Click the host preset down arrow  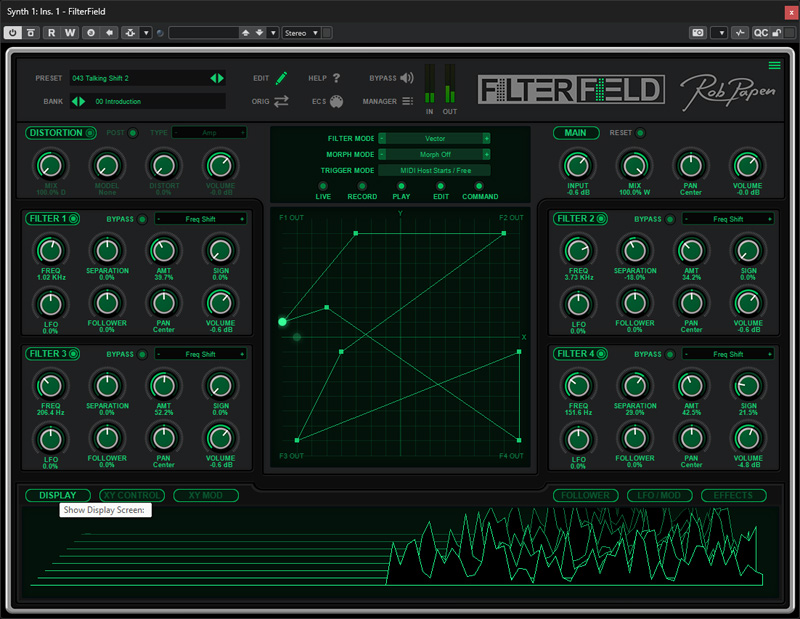pyautogui.click(x=260, y=33)
